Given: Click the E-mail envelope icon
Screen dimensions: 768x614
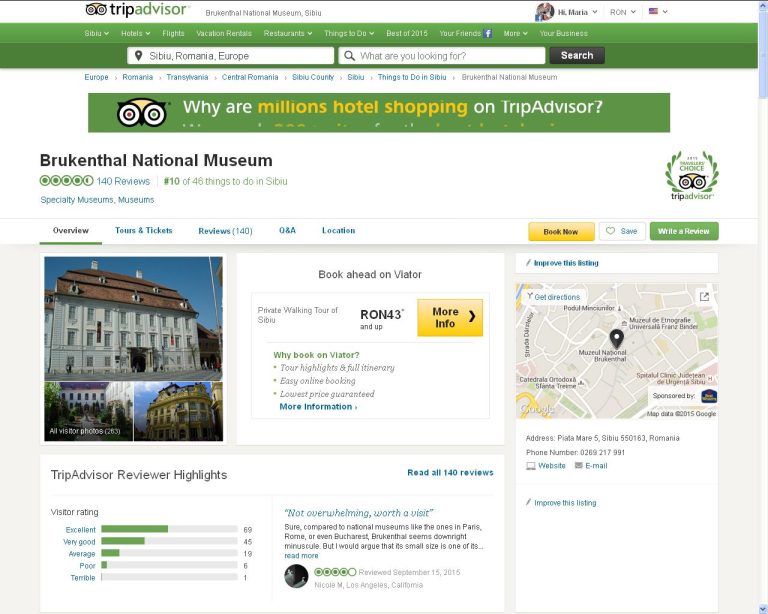Looking at the screenshot, I should point(578,465).
